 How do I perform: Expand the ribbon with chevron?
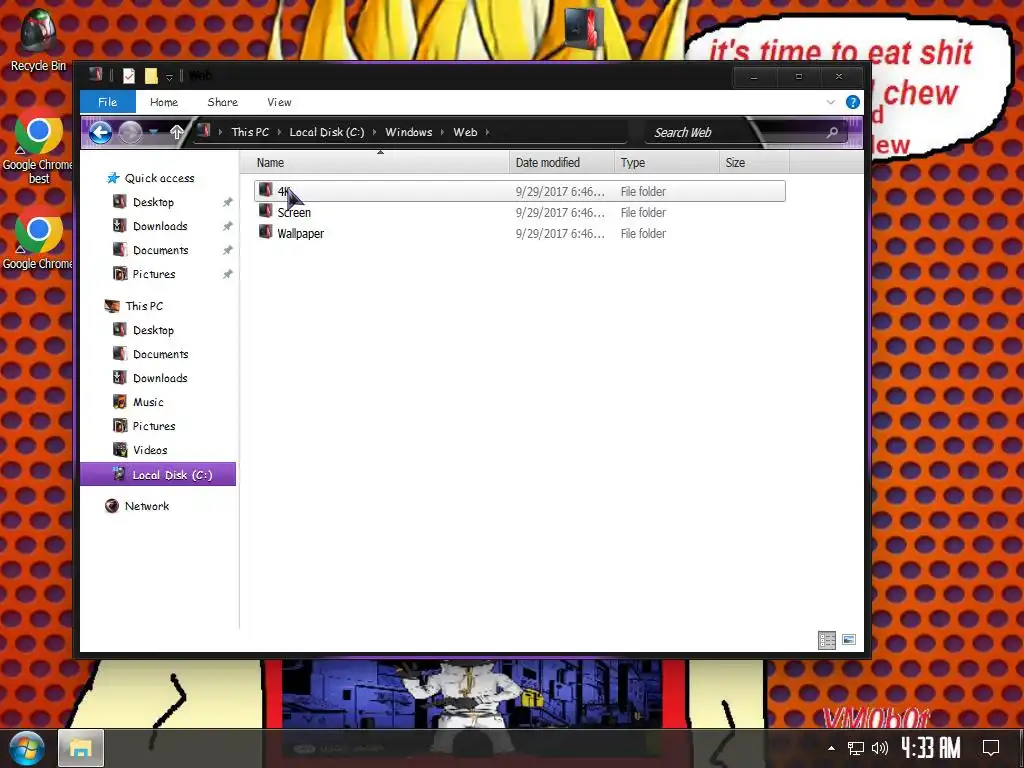tap(831, 102)
